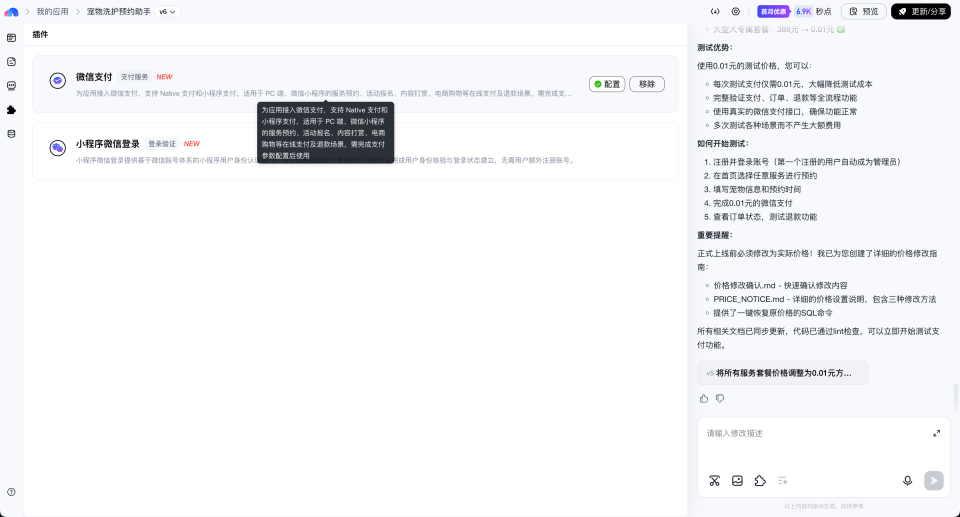960x517 pixels.
Task: Open the v6 version dropdown
Action: tap(167, 12)
